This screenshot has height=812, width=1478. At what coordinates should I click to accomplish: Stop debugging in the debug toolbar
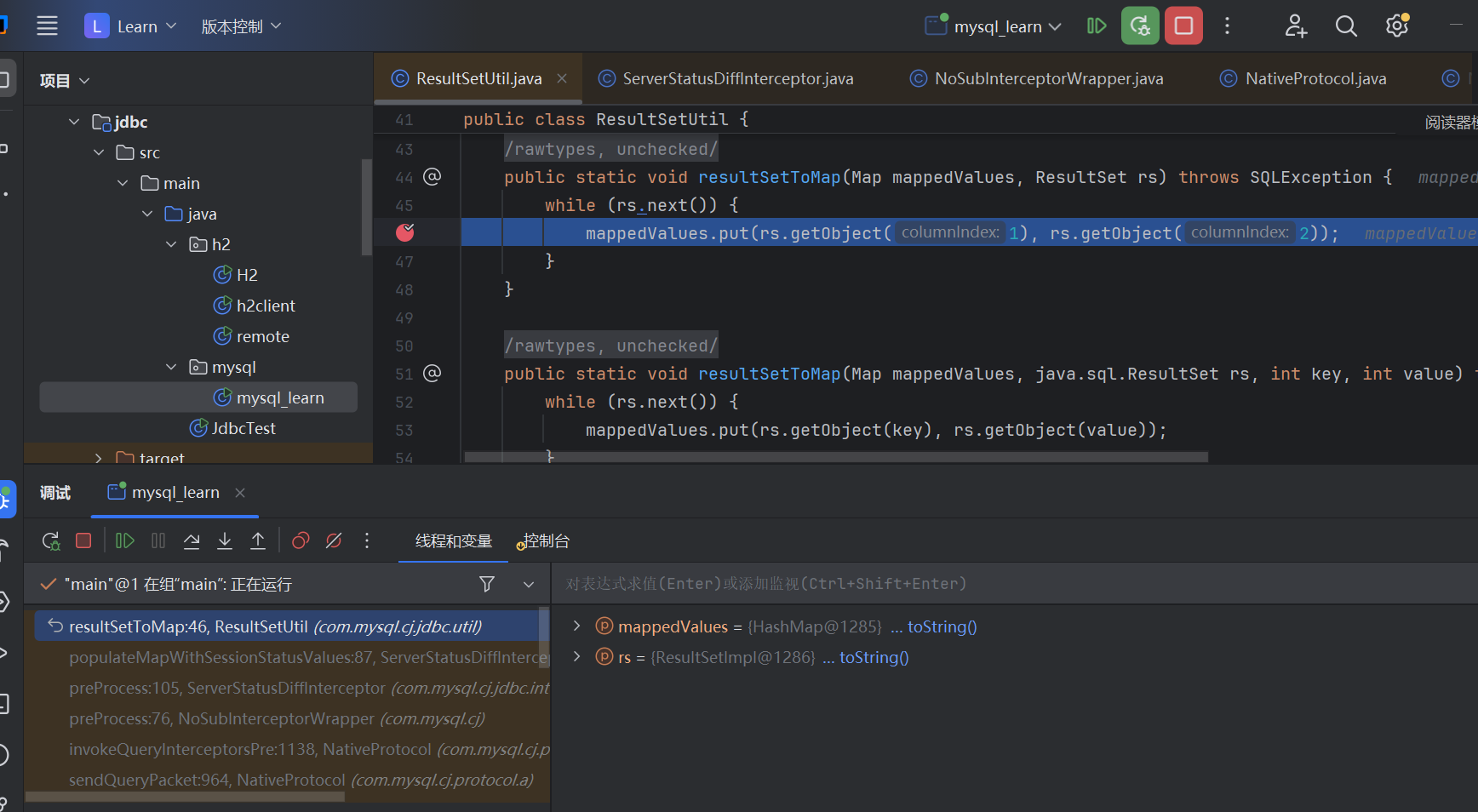83,540
